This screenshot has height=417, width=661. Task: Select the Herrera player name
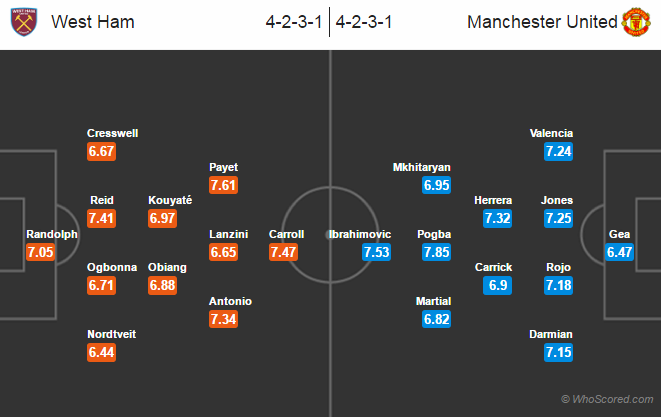(493, 200)
